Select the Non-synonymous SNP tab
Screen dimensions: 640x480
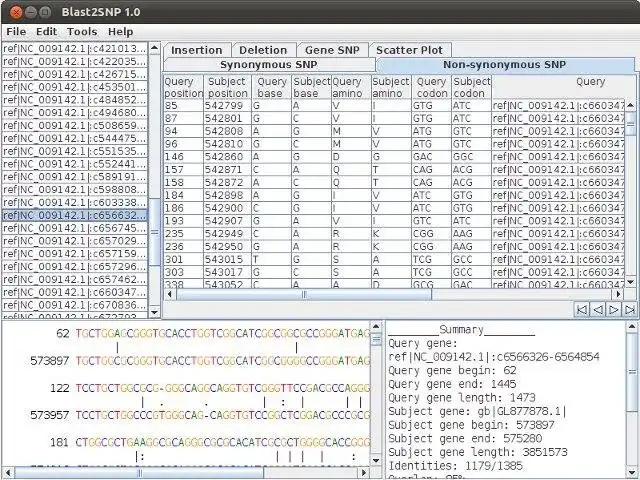(505, 65)
